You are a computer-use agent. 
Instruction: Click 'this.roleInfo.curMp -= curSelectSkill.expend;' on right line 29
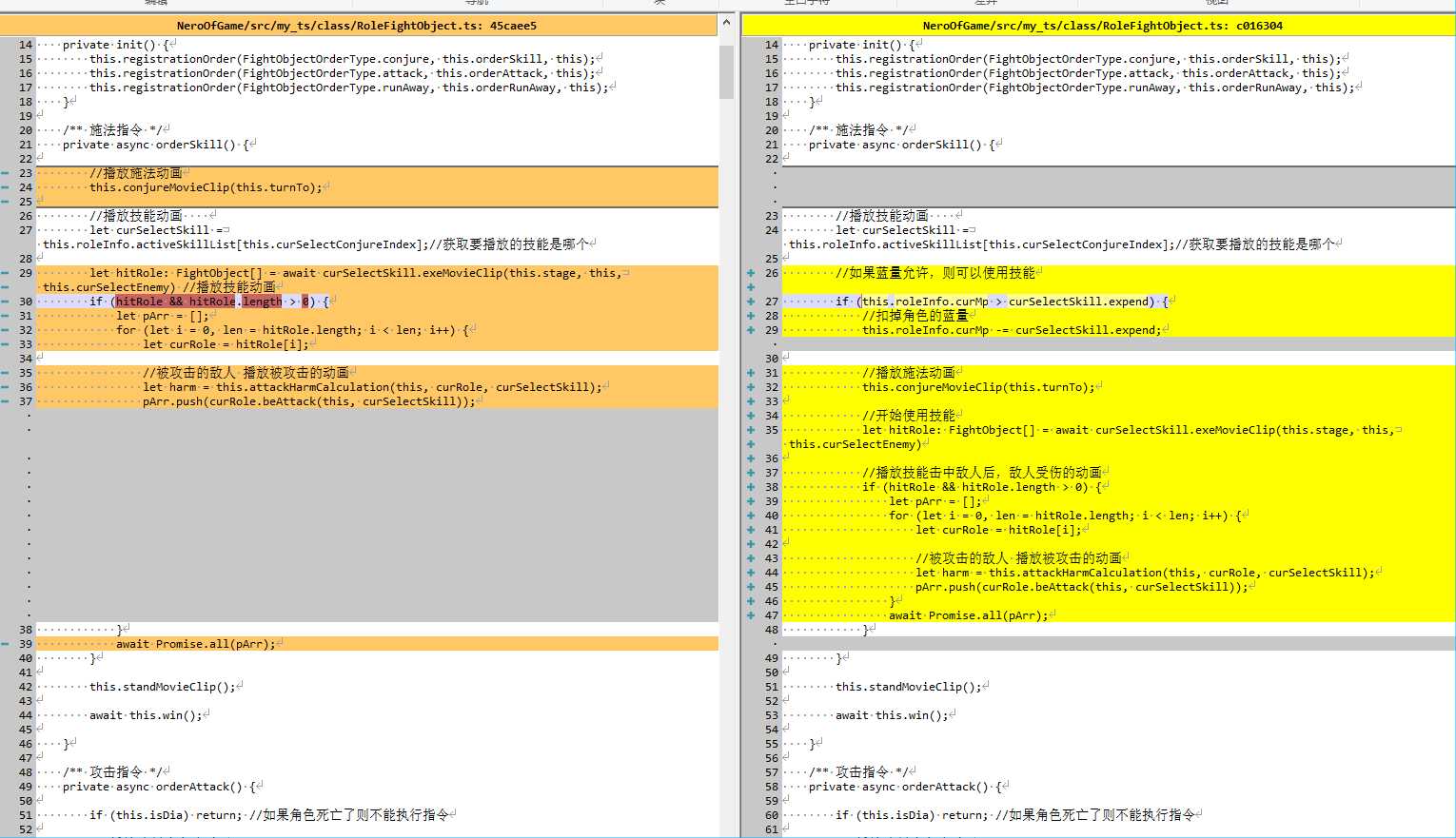[x=1012, y=330]
